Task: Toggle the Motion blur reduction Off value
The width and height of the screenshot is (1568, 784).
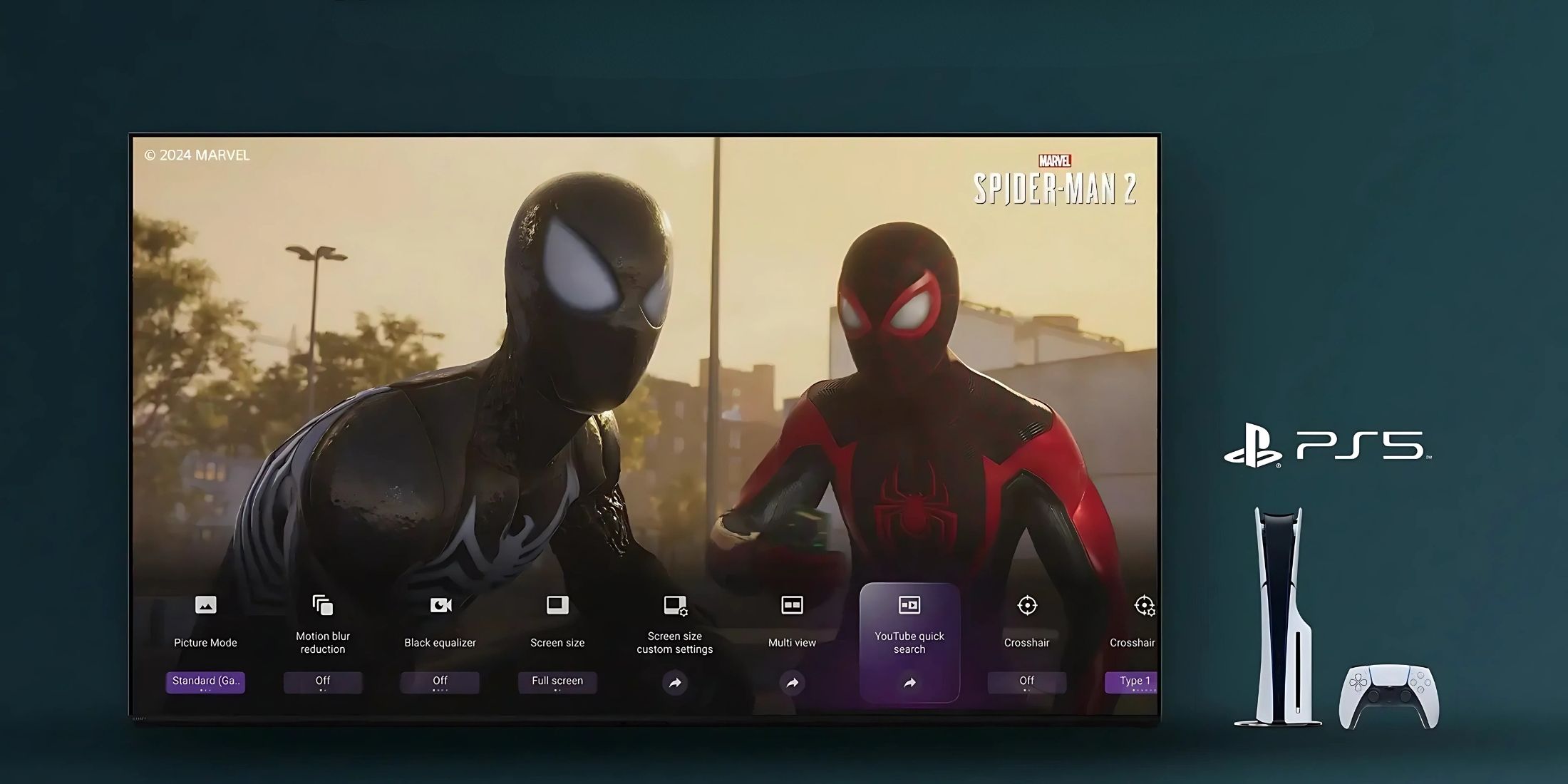Action: pyautogui.click(x=323, y=681)
